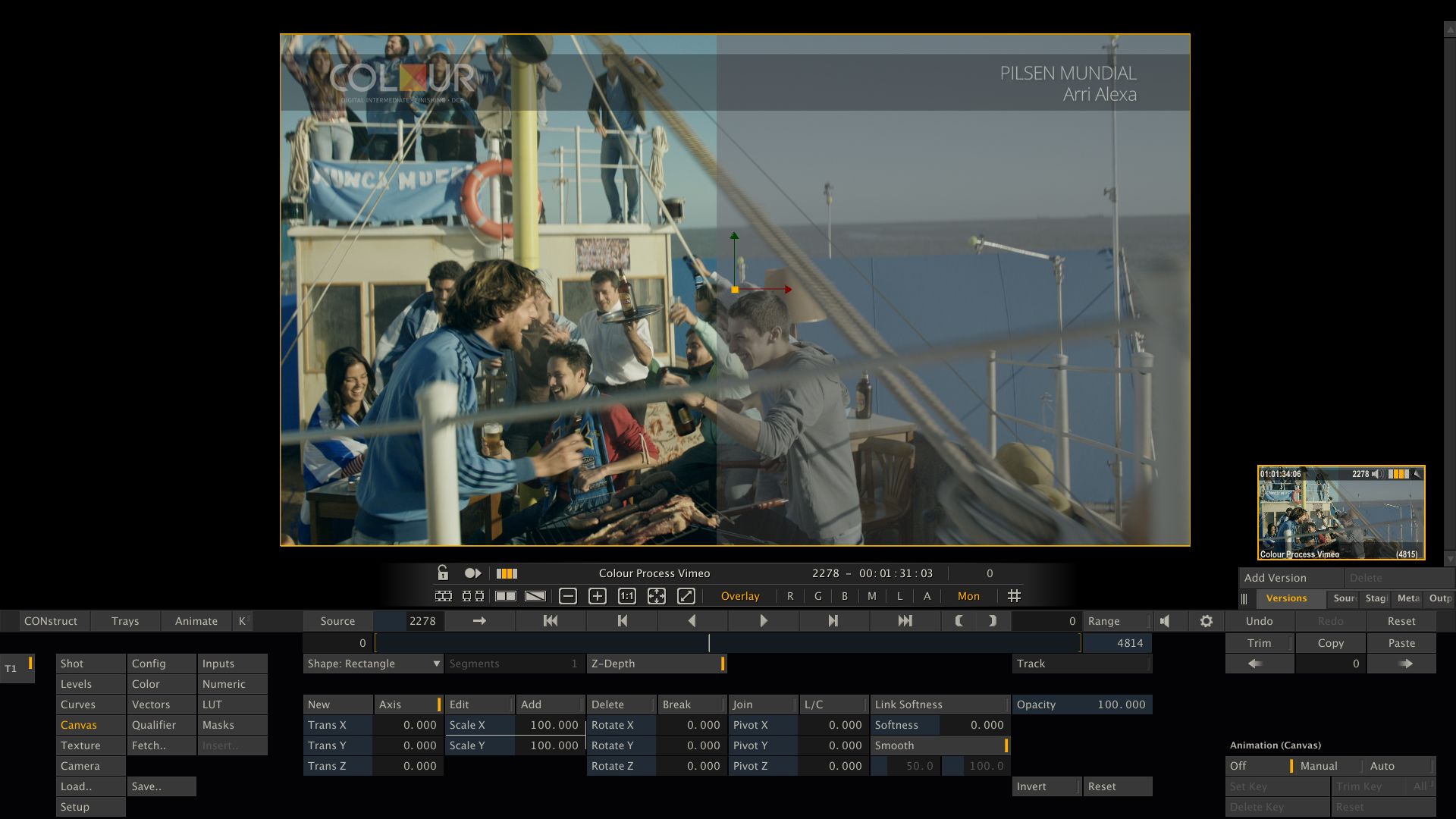
Task: Toggle Red channel view
Action: pos(790,596)
